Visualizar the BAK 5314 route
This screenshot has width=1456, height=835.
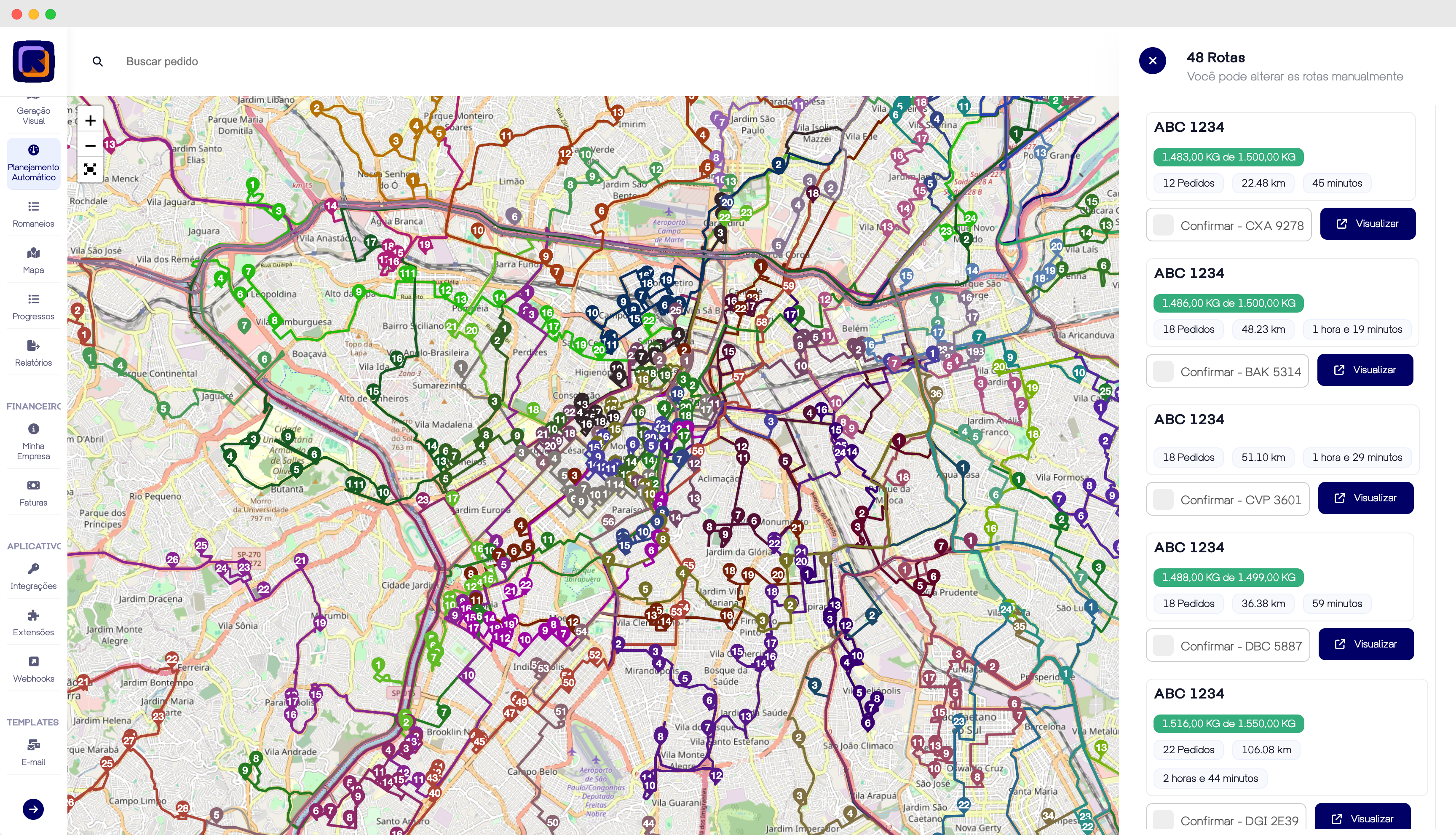point(1365,370)
